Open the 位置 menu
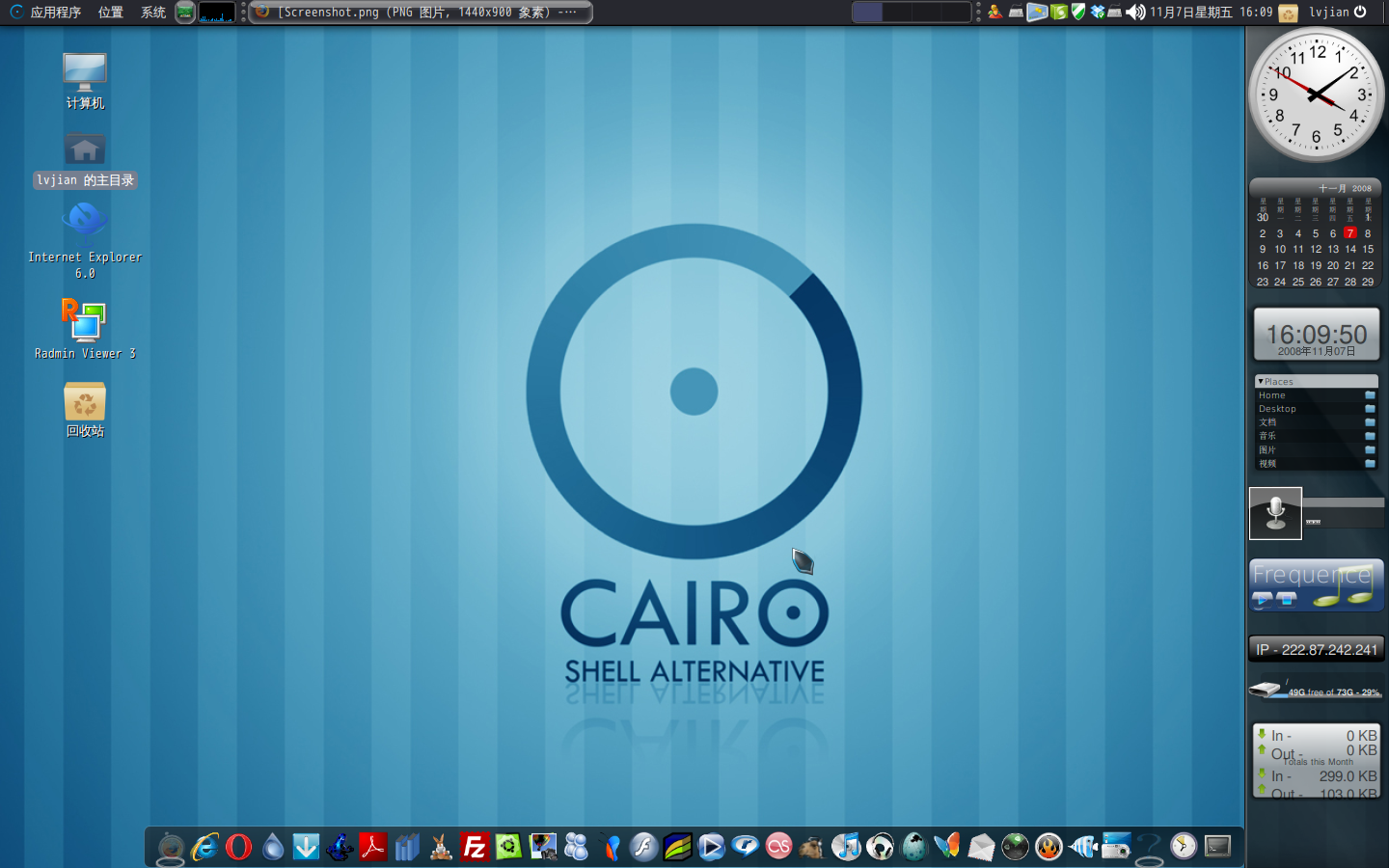 point(111,13)
